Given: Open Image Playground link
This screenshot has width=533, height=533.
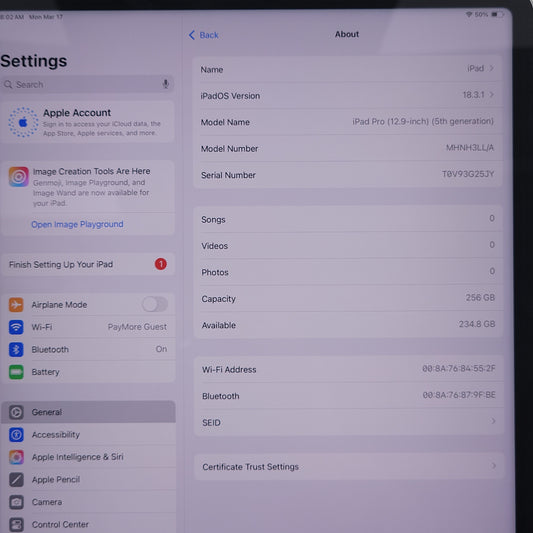Looking at the screenshot, I should point(77,224).
